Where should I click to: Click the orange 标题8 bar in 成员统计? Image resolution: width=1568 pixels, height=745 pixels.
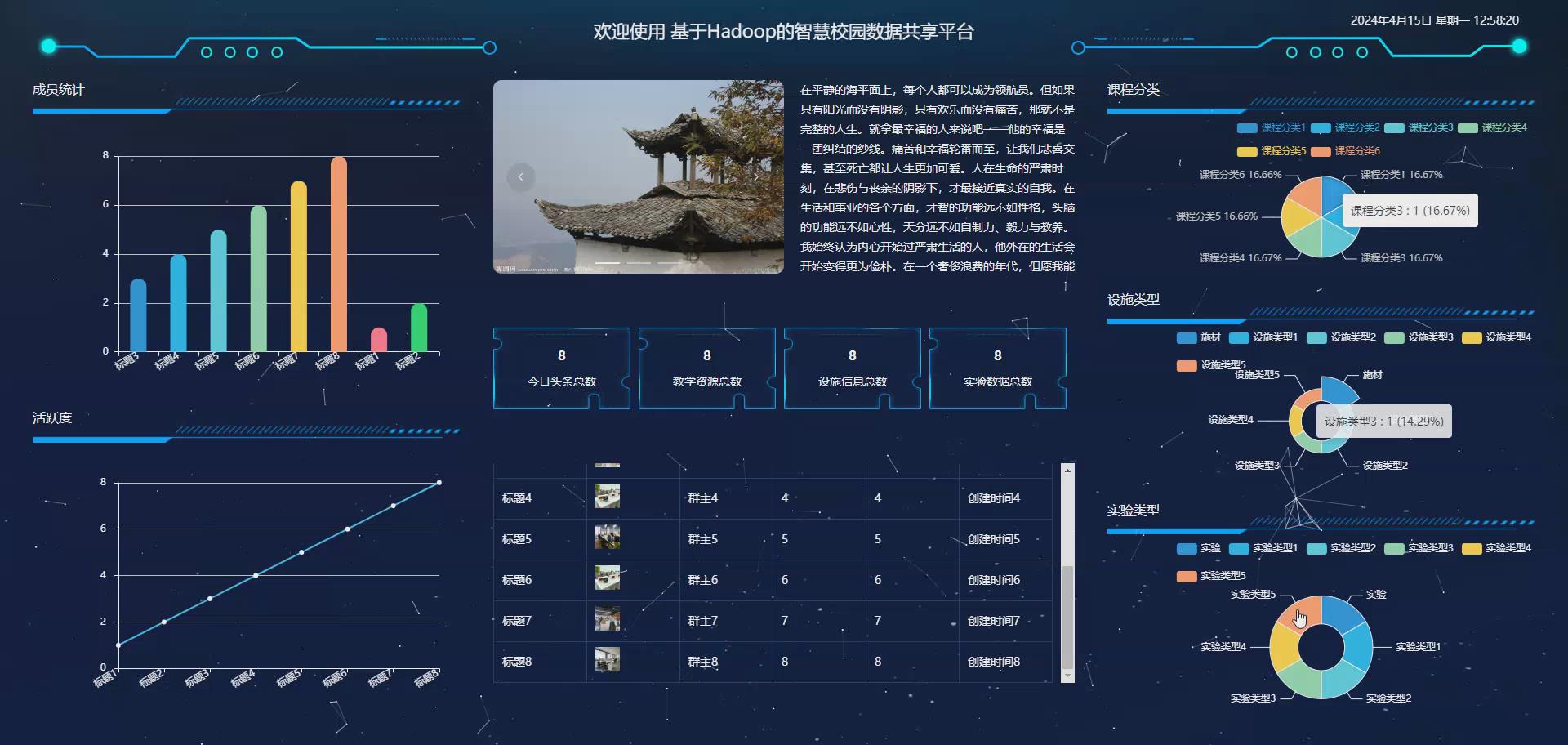pos(339,254)
